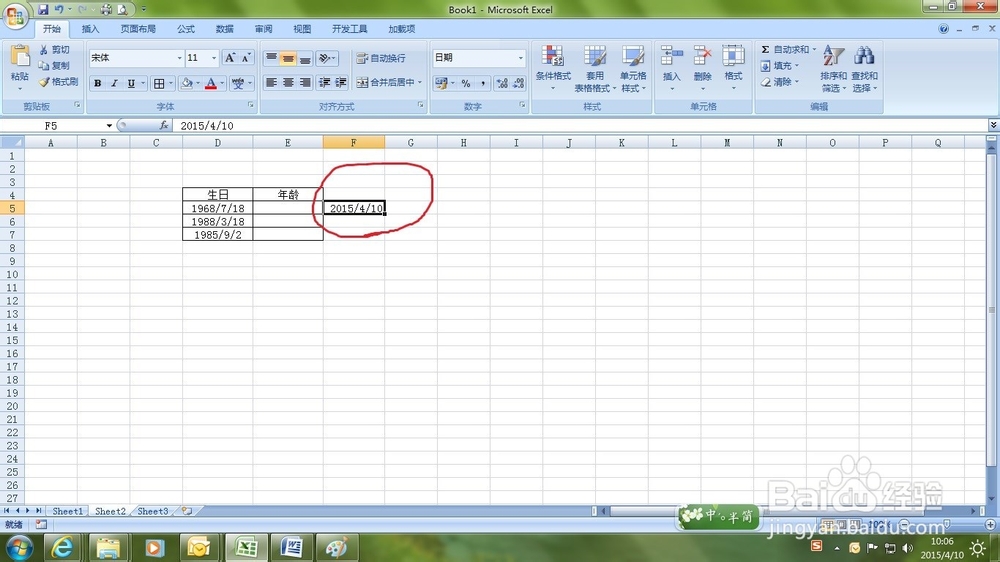The width and height of the screenshot is (1000, 562).
Task: Click Insert cells (插入) icon
Action: [x=672, y=56]
